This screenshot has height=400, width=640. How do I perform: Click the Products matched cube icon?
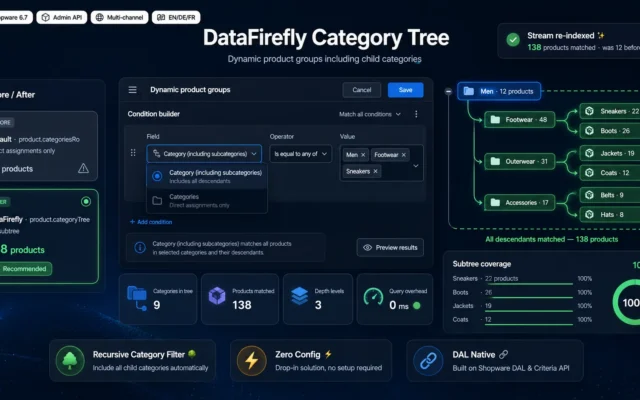click(x=217, y=296)
